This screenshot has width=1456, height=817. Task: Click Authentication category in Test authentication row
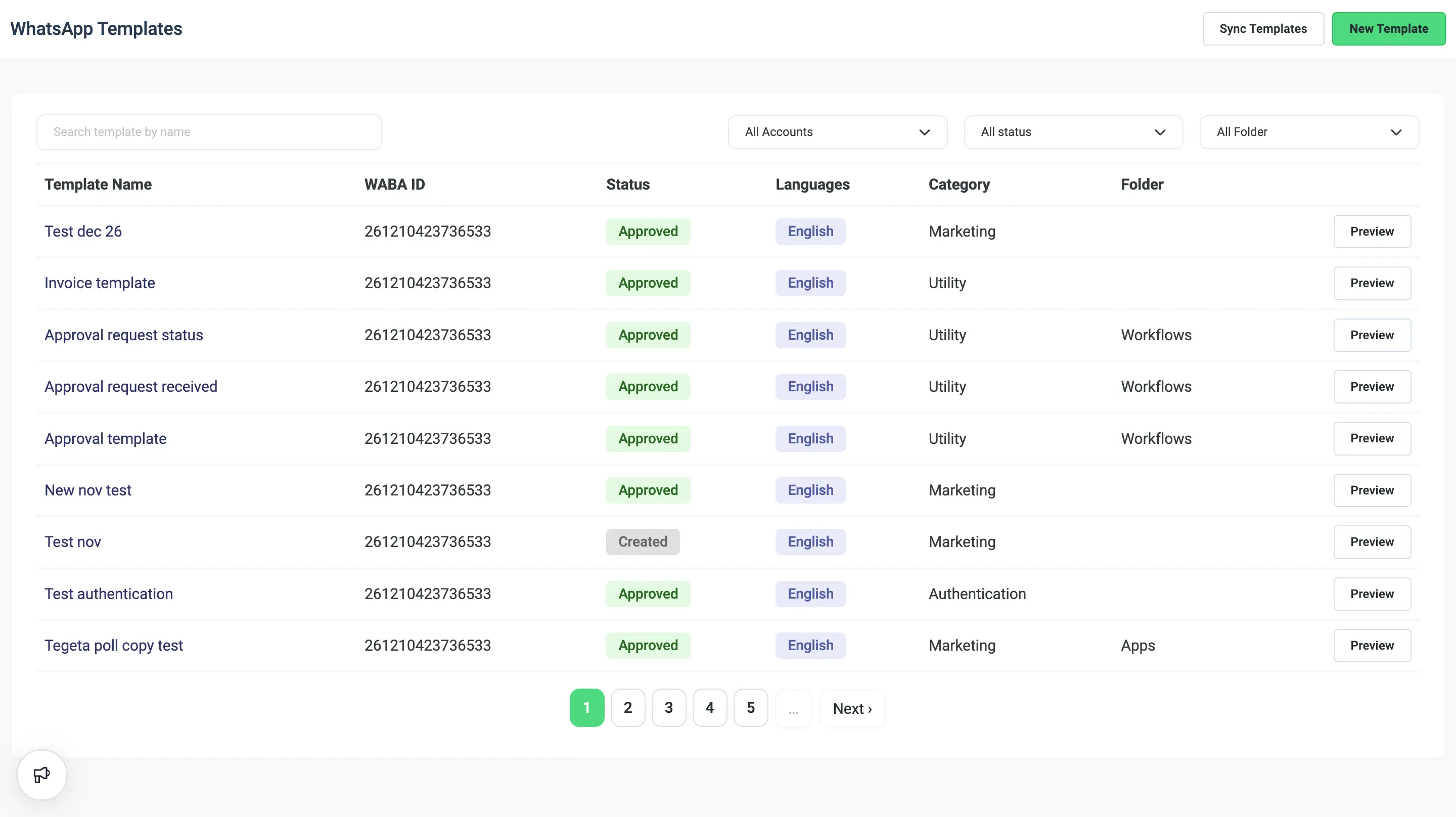(x=977, y=594)
